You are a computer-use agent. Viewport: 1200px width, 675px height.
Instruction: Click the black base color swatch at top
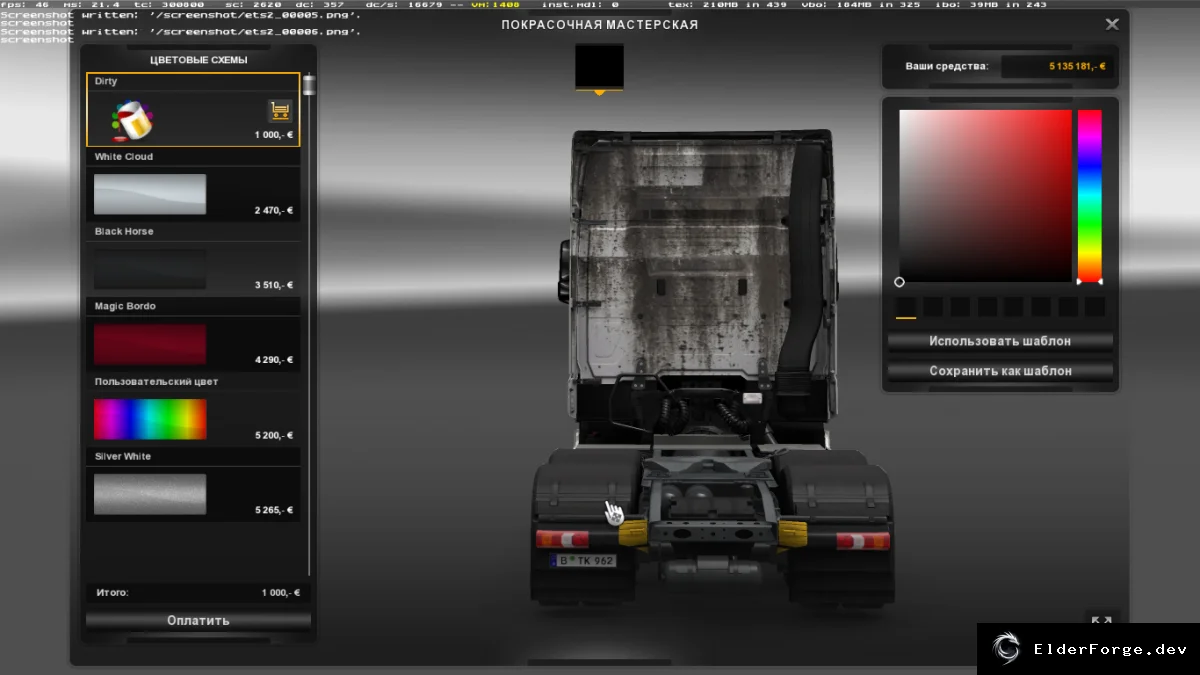coord(599,66)
